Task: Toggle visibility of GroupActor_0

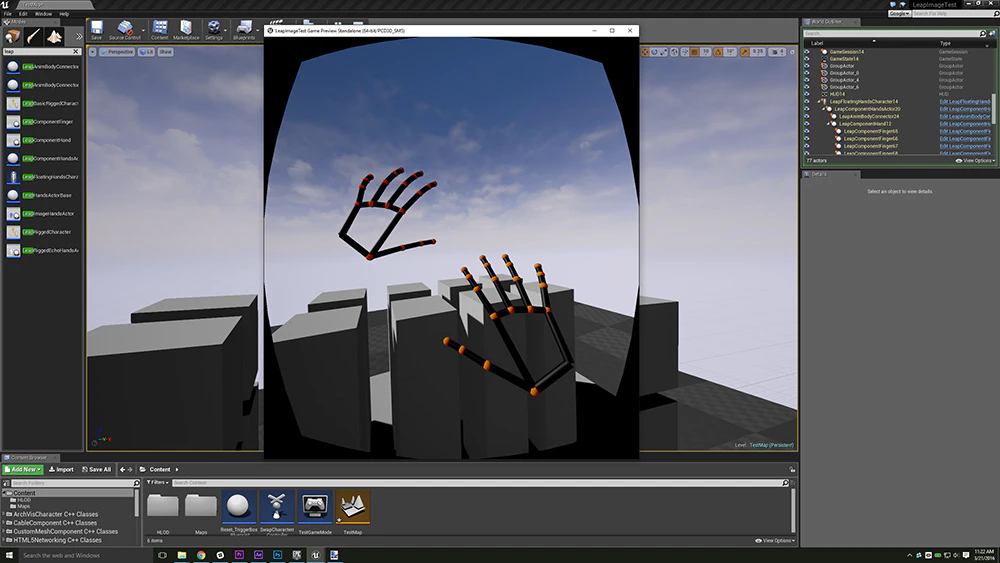Action: [807, 73]
